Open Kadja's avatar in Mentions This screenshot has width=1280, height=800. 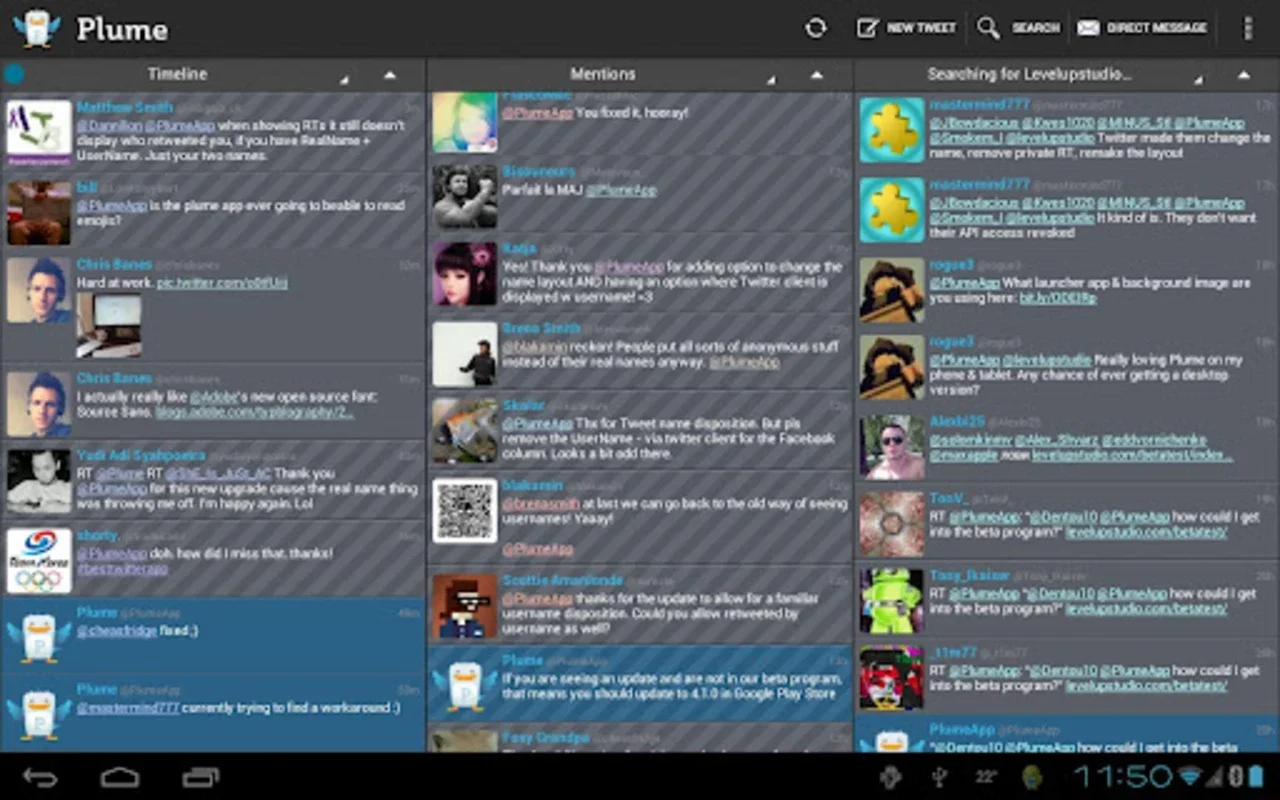coord(465,274)
